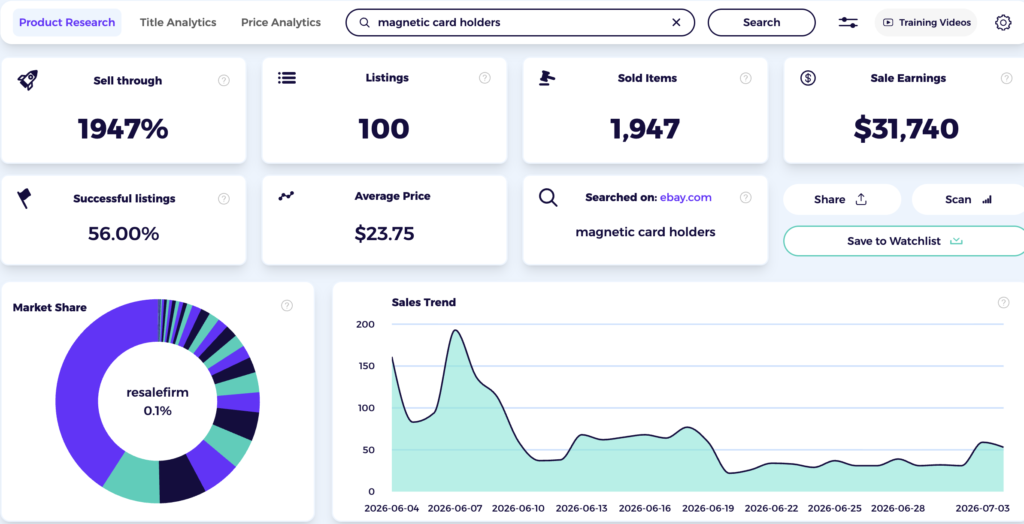Click the Sale Earnings help icon
Screen dimensions: 1024x524
(x=1006, y=78)
